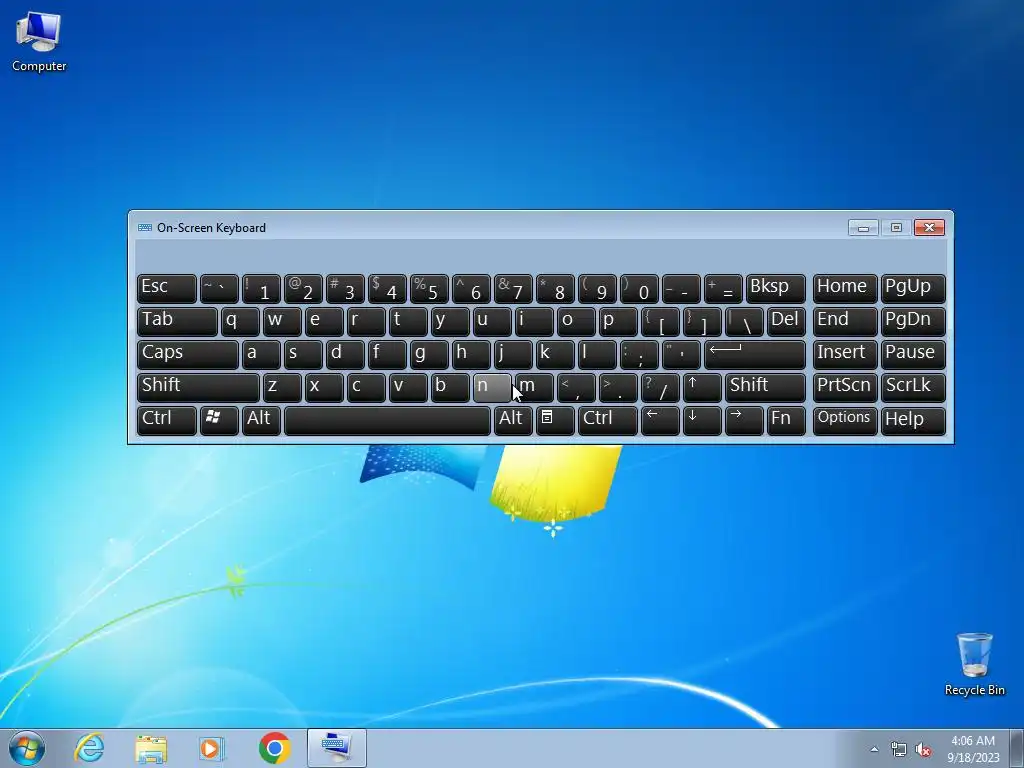Tap the tilde backtick key
1024x768 pixels.
point(219,289)
